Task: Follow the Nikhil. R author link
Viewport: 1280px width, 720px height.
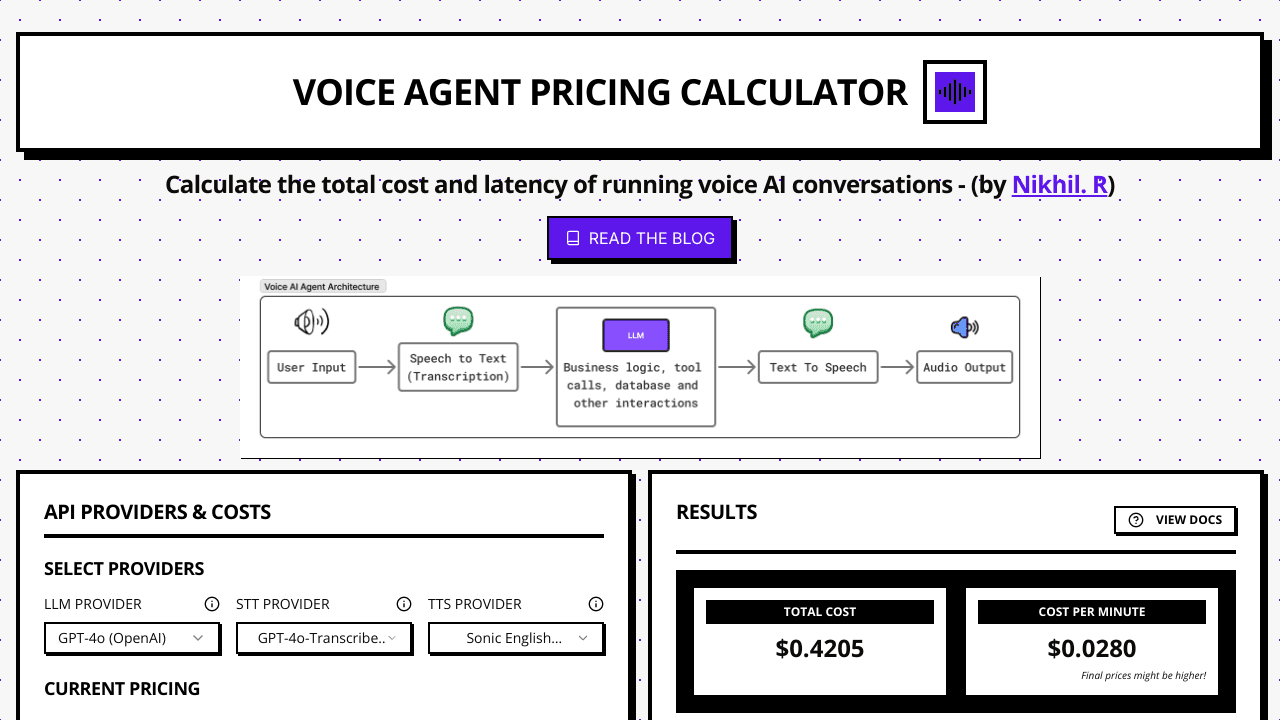Action: 1060,185
